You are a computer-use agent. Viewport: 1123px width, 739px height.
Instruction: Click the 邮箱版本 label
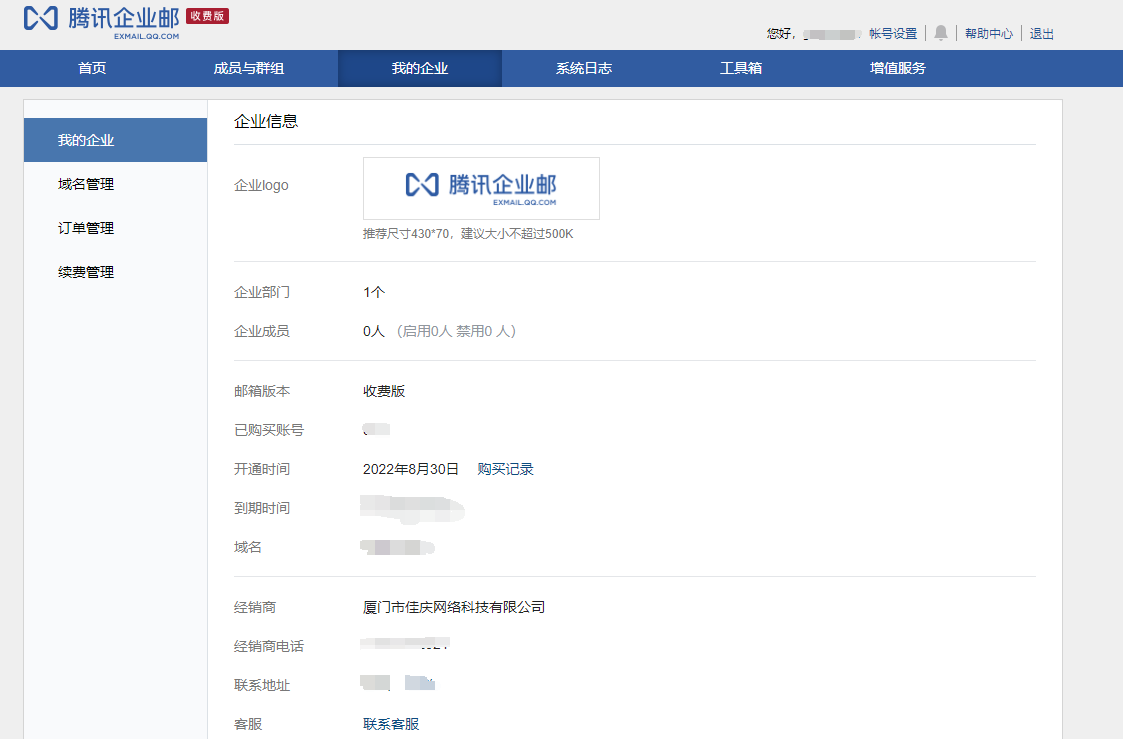pos(262,391)
